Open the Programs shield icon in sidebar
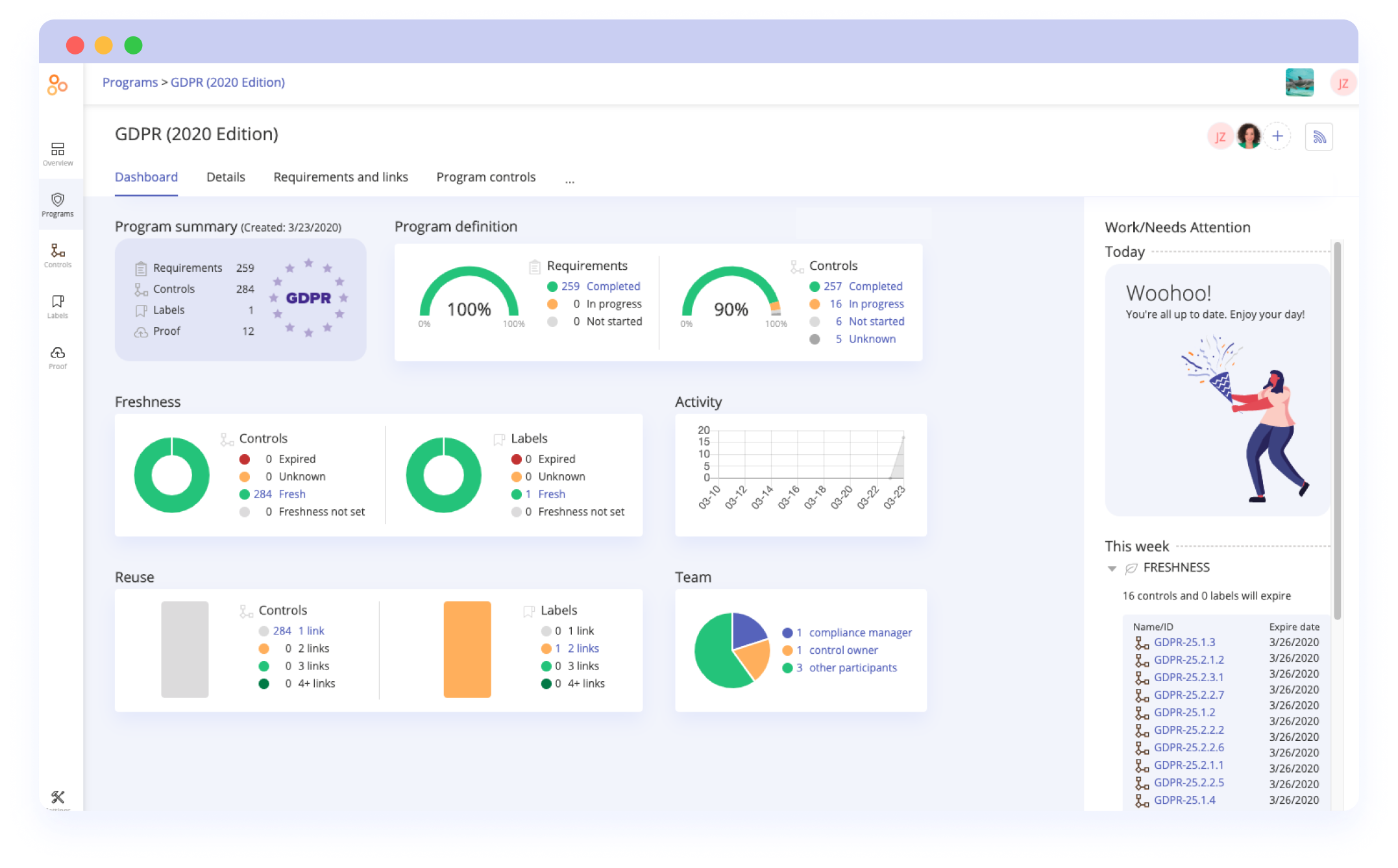Image resolution: width=1398 pixels, height=868 pixels. [x=58, y=204]
